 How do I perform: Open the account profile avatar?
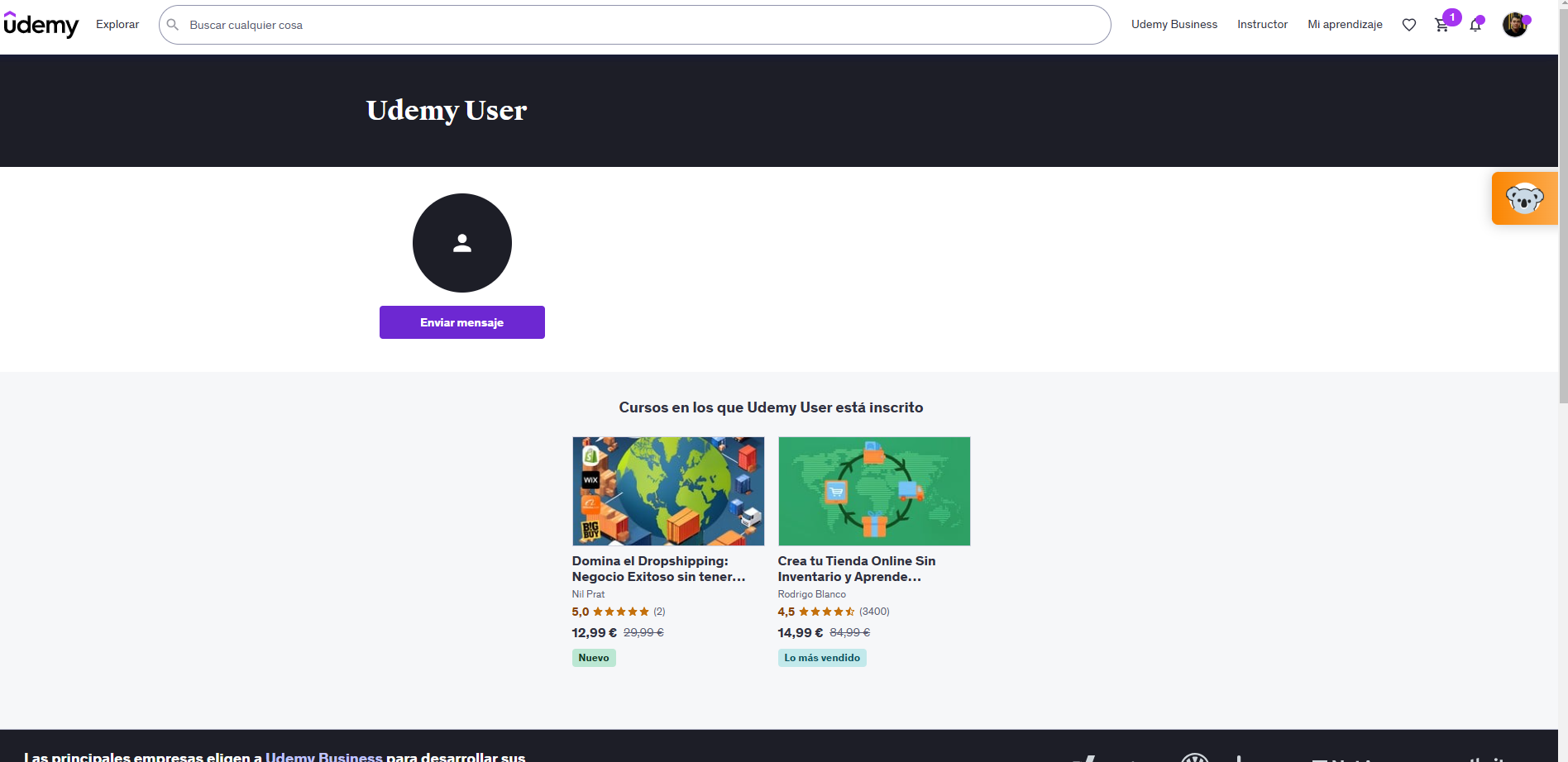(1515, 25)
